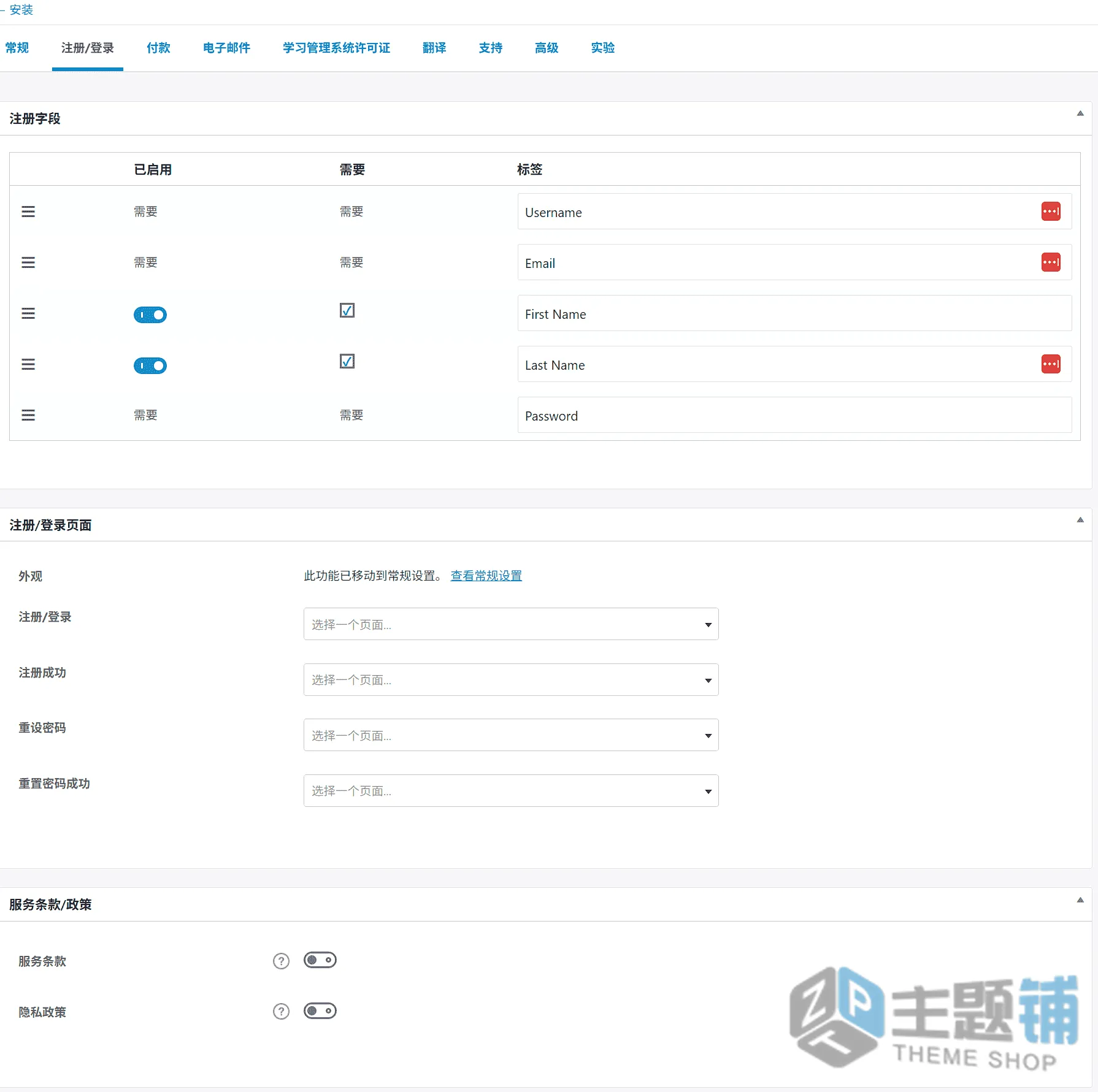
Task: Grab the drag handle for the Password row
Action: (x=28, y=415)
